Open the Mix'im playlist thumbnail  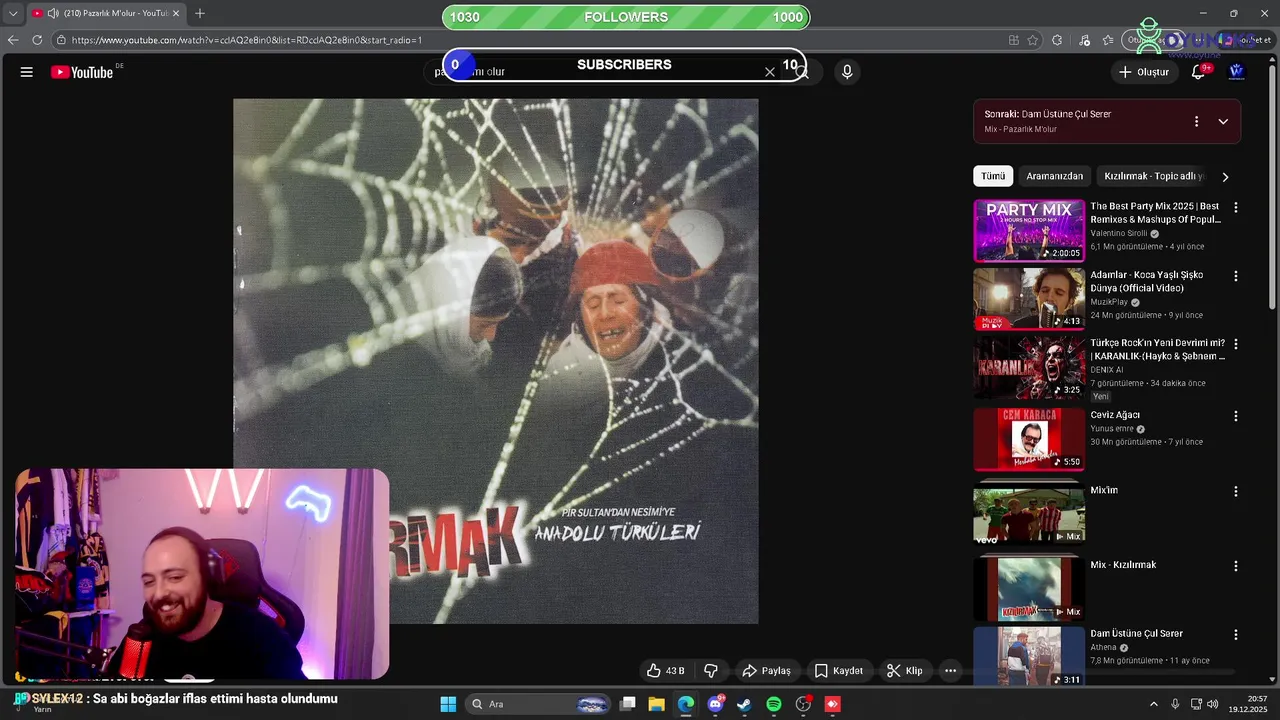pos(1029,514)
